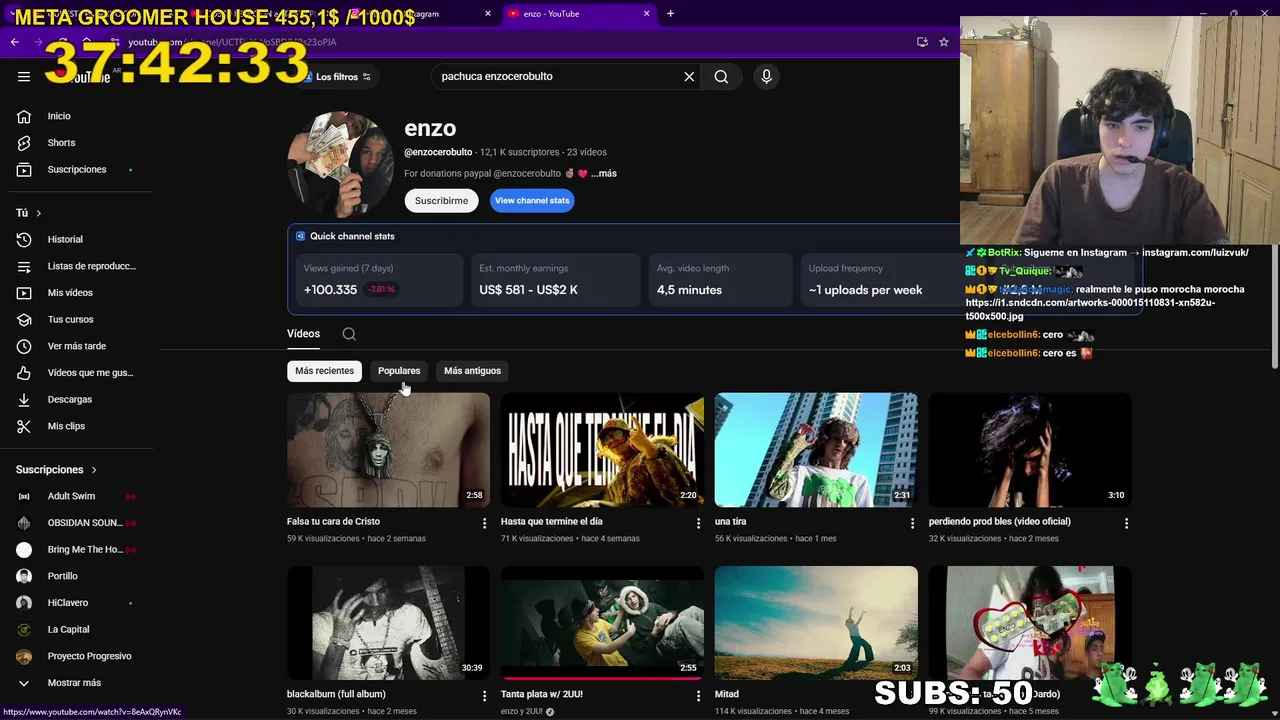Click the magnifier search button
The width and height of the screenshot is (1280, 720).
coord(721,76)
